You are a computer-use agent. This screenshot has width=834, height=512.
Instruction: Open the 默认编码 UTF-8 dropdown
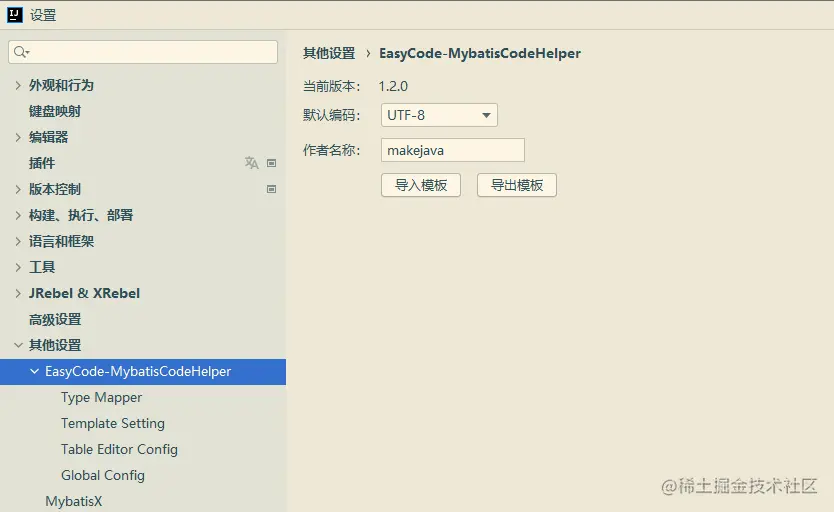(x=439, y=115)
